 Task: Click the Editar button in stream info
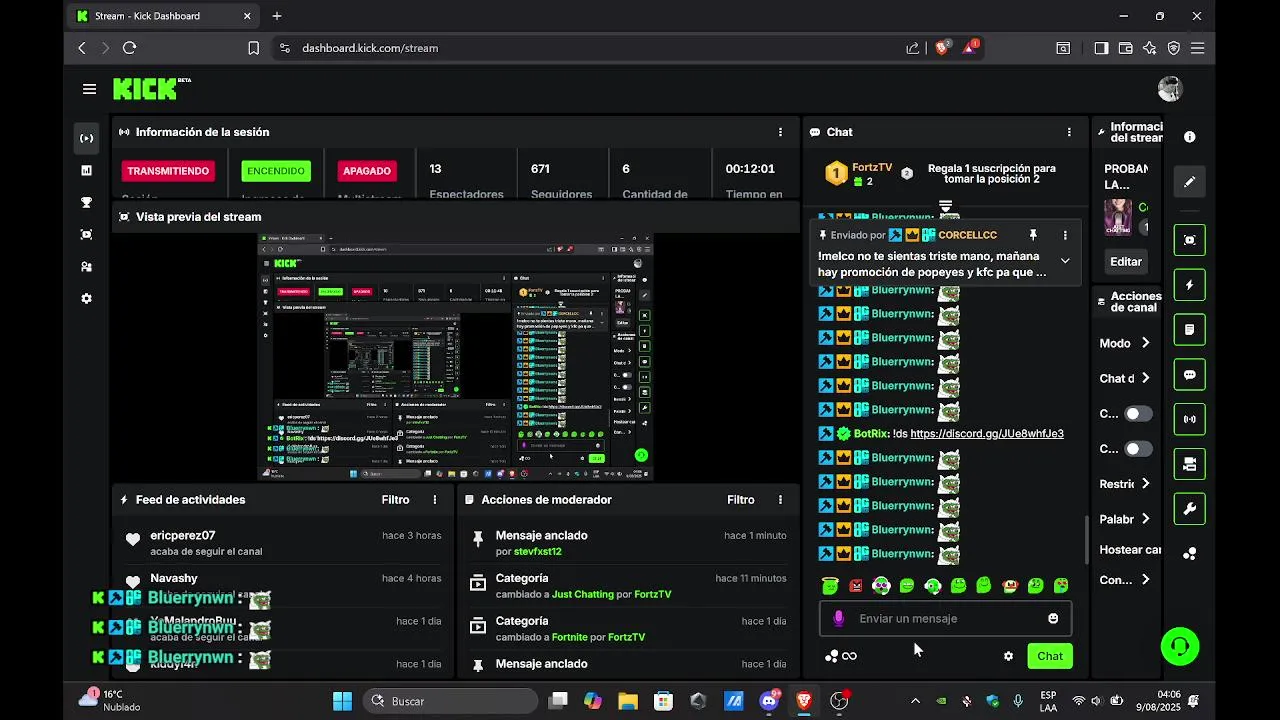tap(1125, 261)
